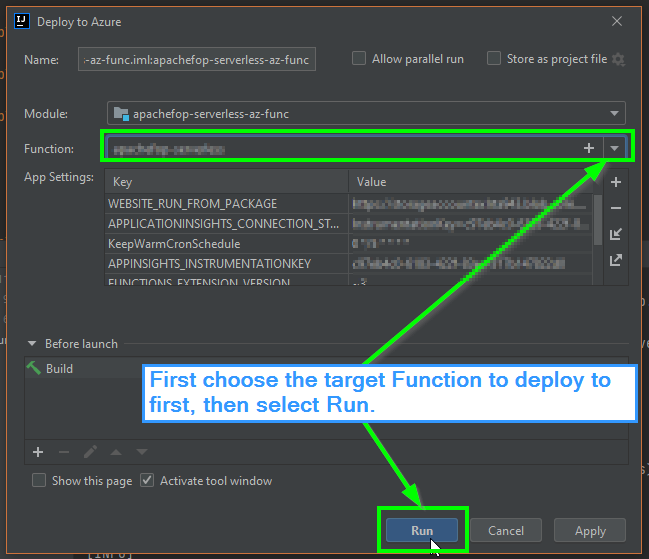The height and width of the screenshot is (559, 649).
Task: Remove selected app setting
Action: click(616, 208)
